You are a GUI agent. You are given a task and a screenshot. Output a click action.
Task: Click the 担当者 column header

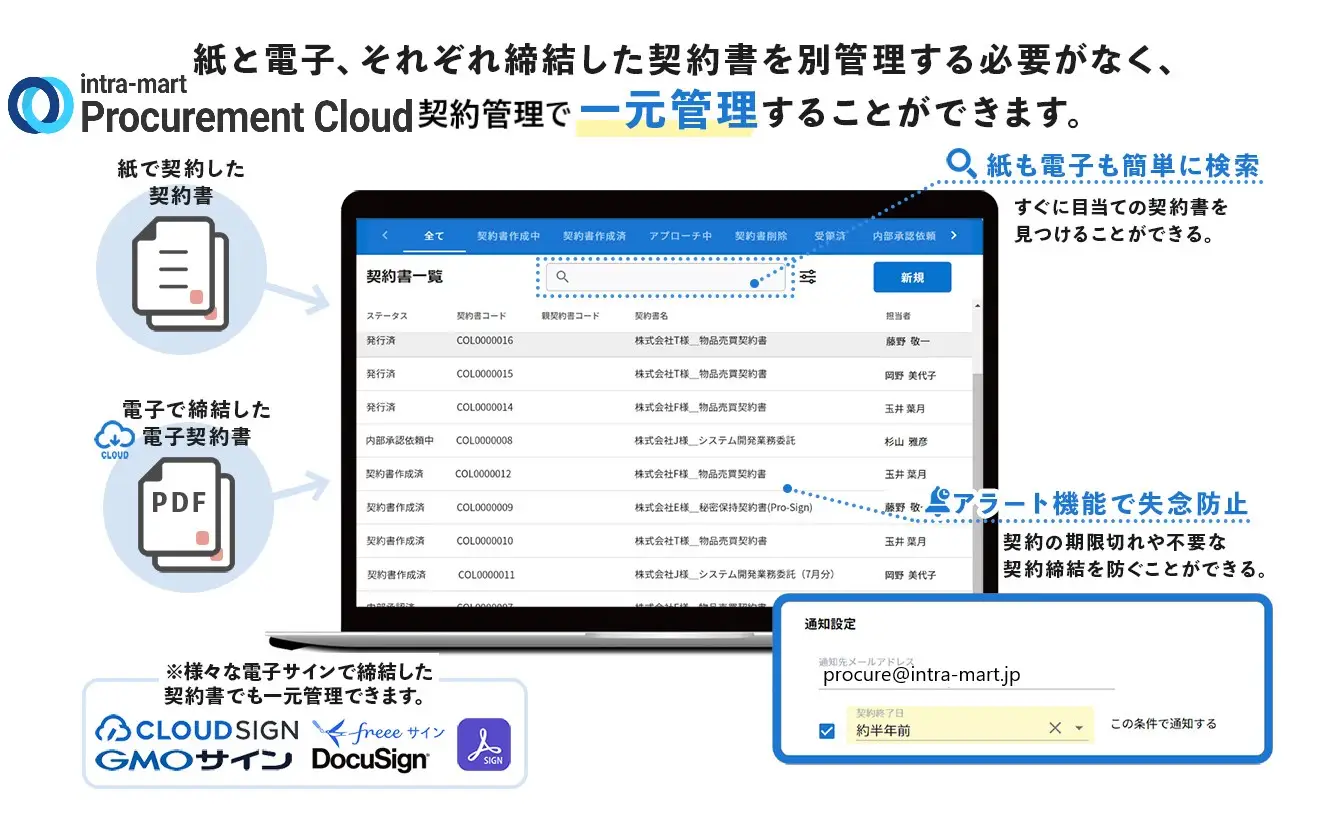pyautogui.click(x=898, y=316)
